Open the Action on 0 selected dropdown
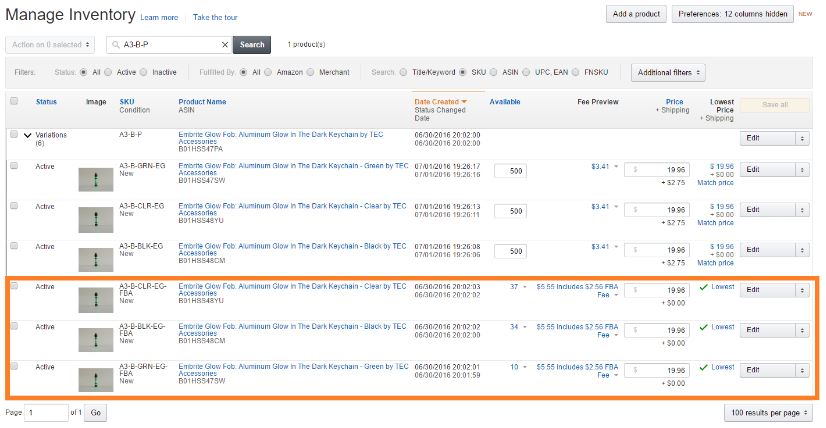 [51, 45]
